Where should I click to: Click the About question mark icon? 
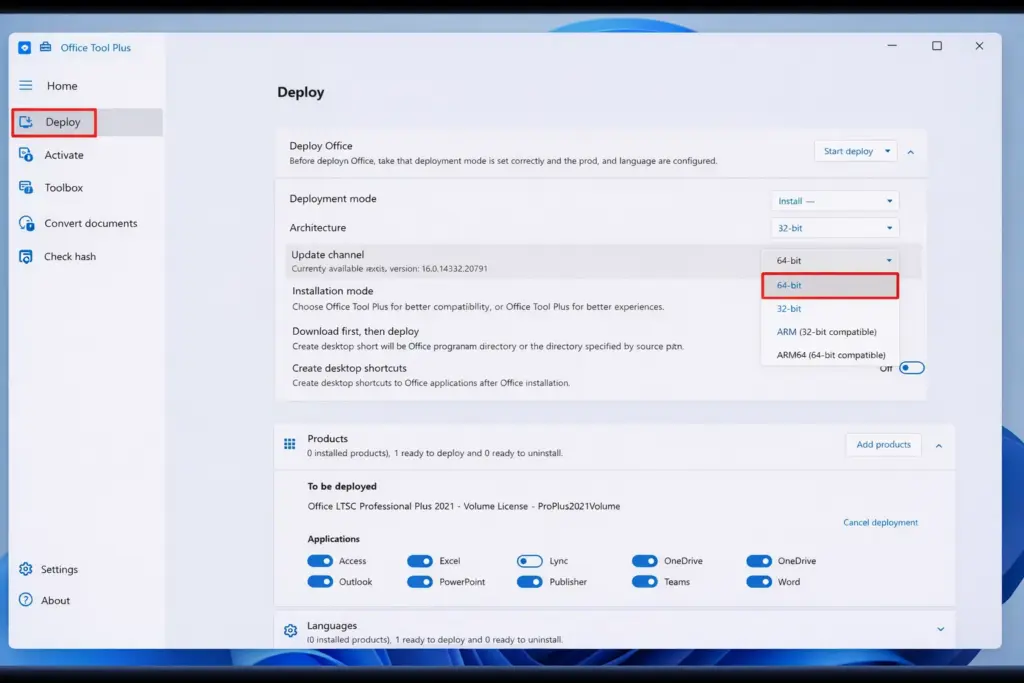point(26,600)
